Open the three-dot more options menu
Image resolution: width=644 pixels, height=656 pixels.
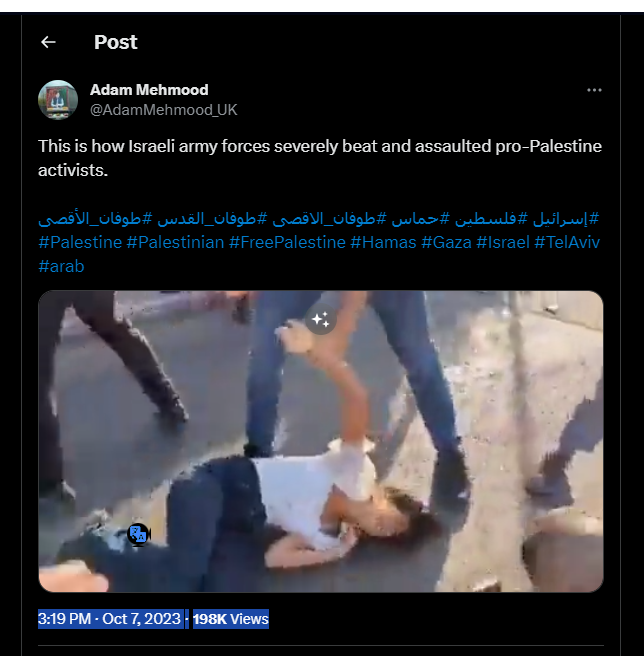click(x=594, y=90)
